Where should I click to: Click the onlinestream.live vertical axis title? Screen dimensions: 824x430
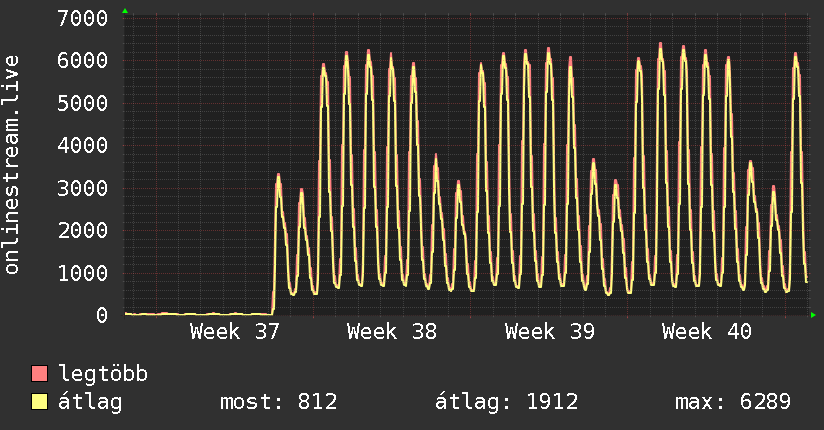(12, 165)
